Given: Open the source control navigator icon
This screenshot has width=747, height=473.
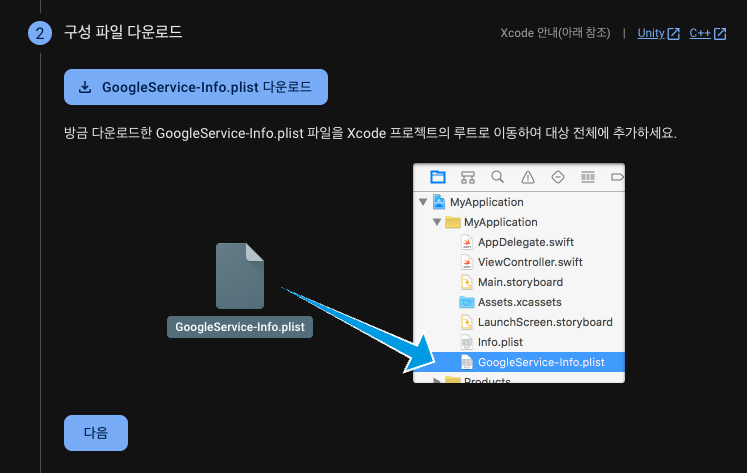Looking at the screenshot, I should 468,177.
